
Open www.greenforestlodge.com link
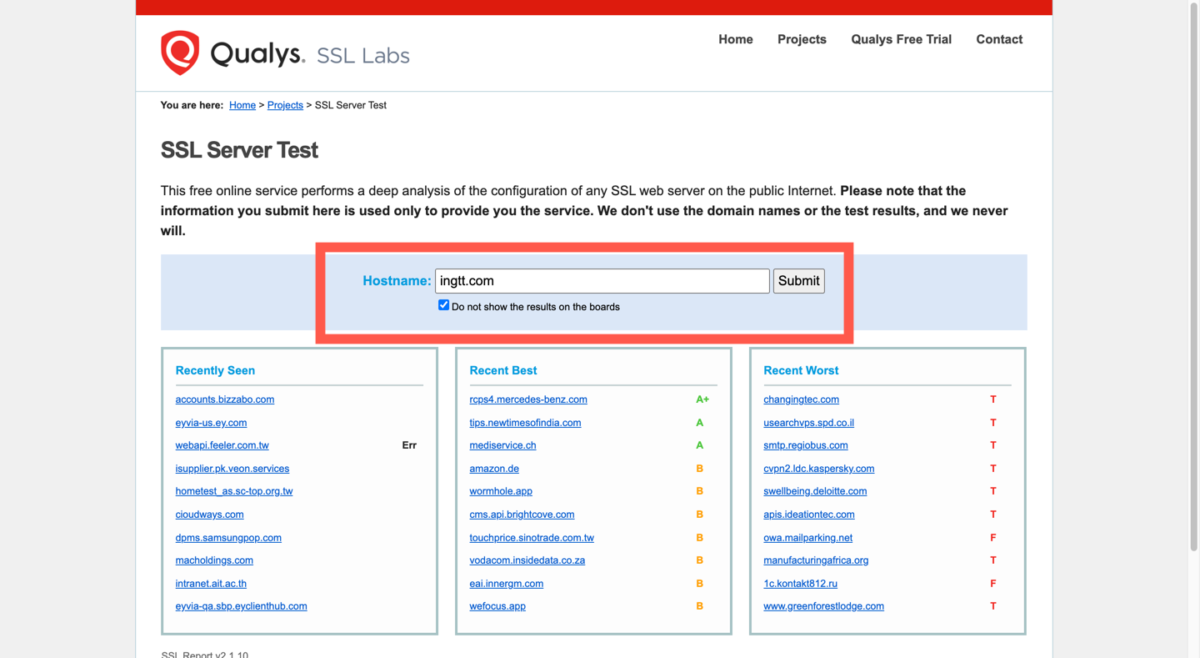[x=824, y=606]
